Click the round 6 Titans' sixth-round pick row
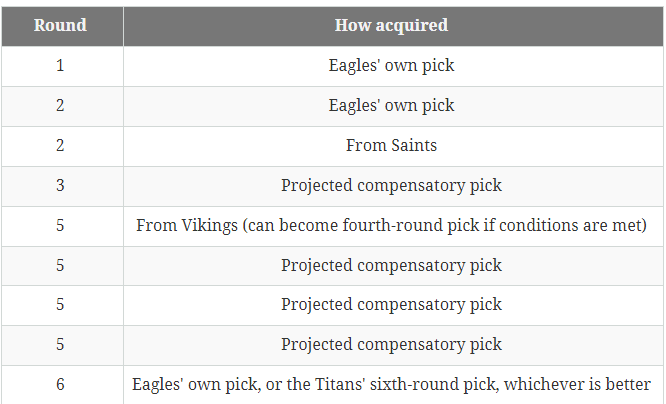The width and height of the screenshot is (666, 404). pyautogui.click(x=332, y=385)
